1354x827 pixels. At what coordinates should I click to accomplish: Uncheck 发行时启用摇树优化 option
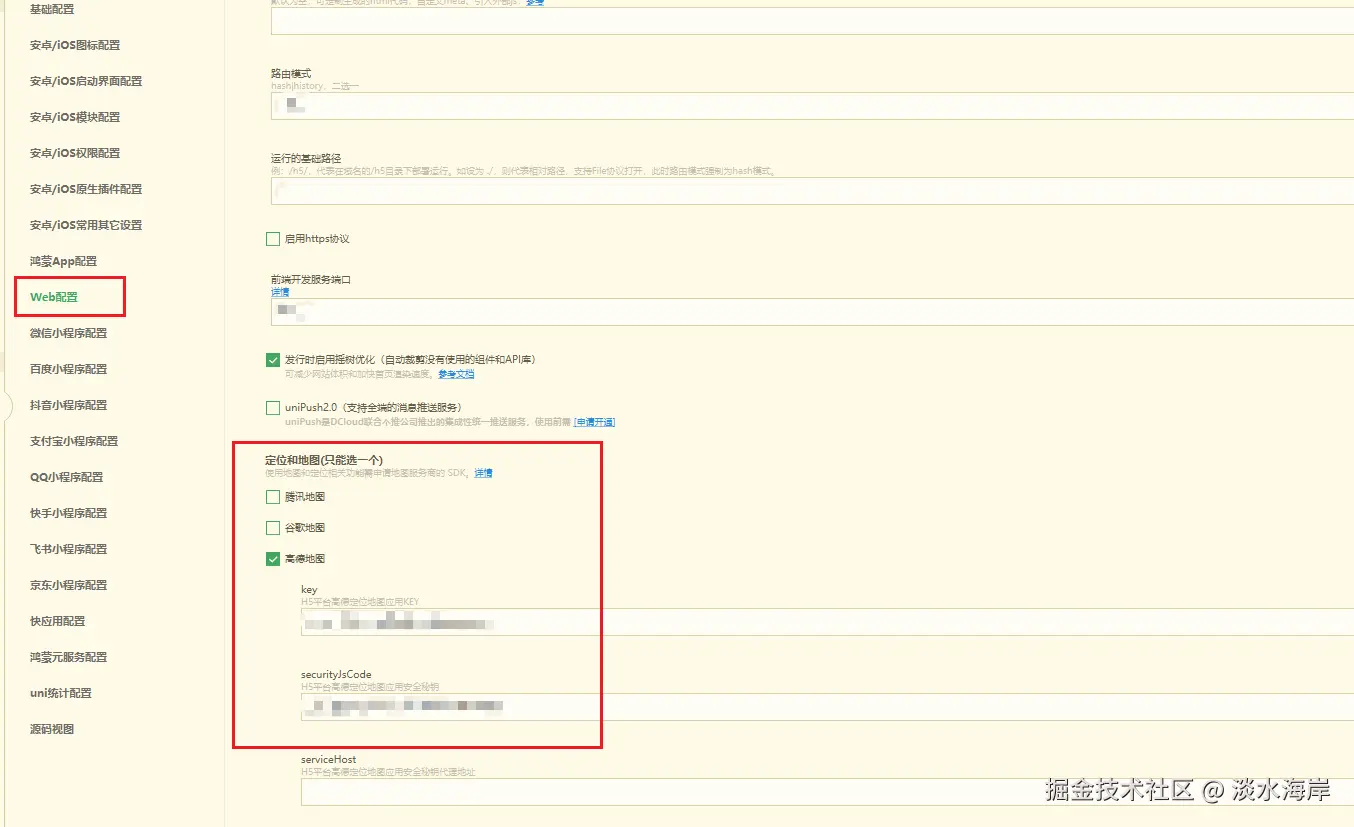[x=273, y=359]
